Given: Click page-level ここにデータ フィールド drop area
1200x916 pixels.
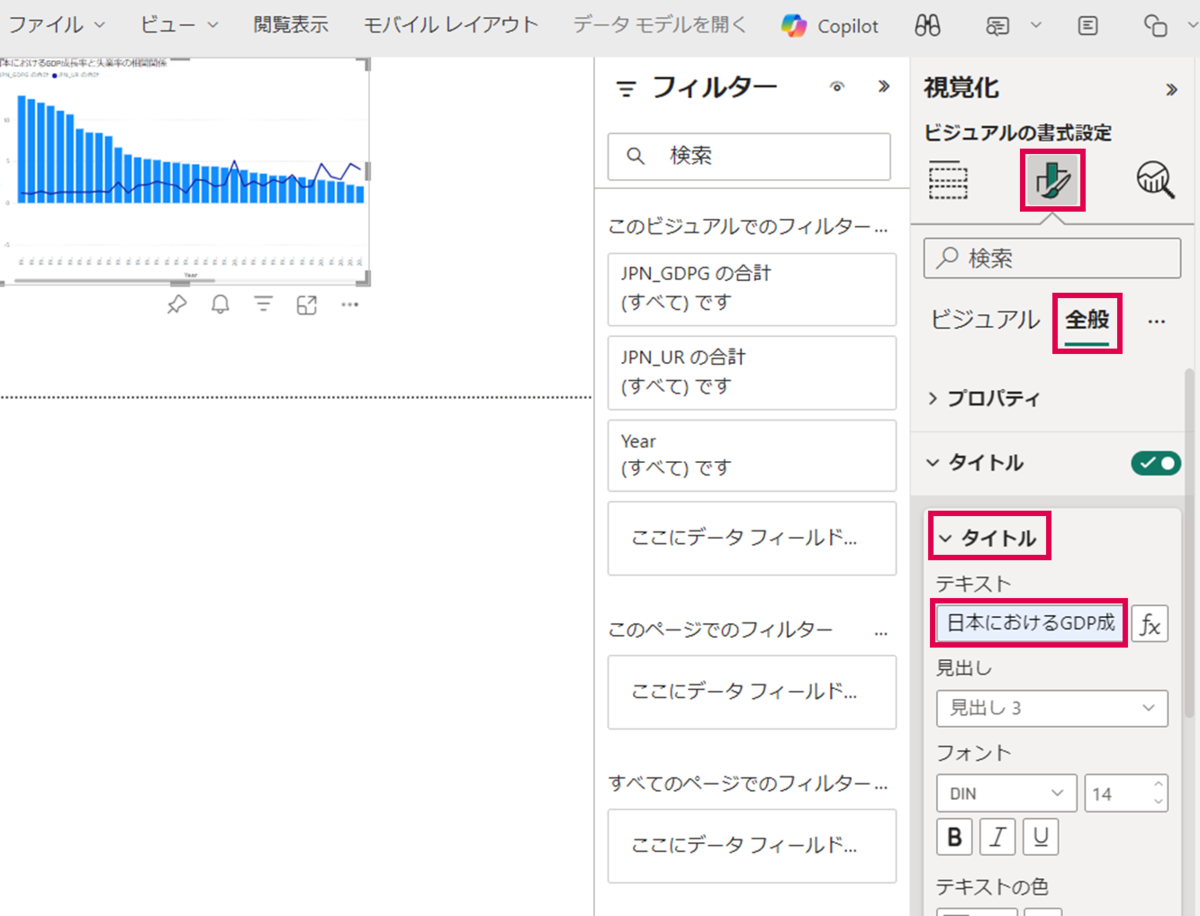Looking at the screenshot, I should coord(752,692).
